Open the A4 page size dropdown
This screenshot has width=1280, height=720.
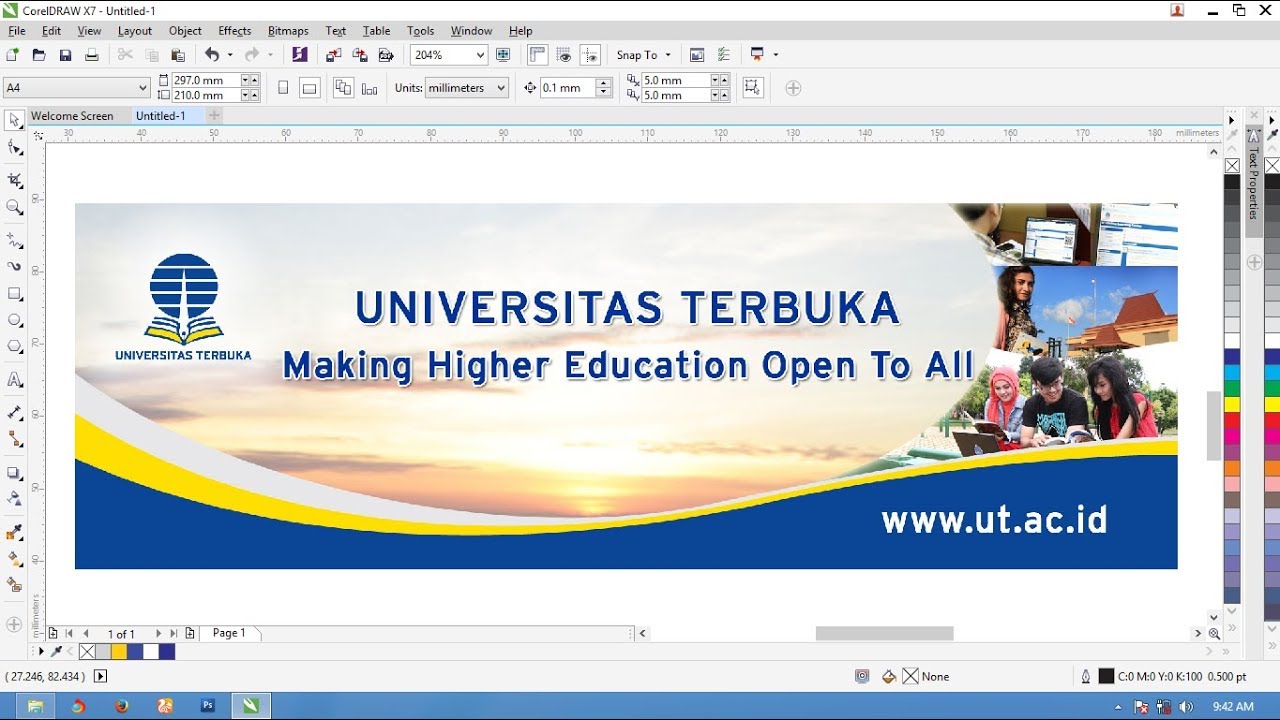tap(143, 88)
